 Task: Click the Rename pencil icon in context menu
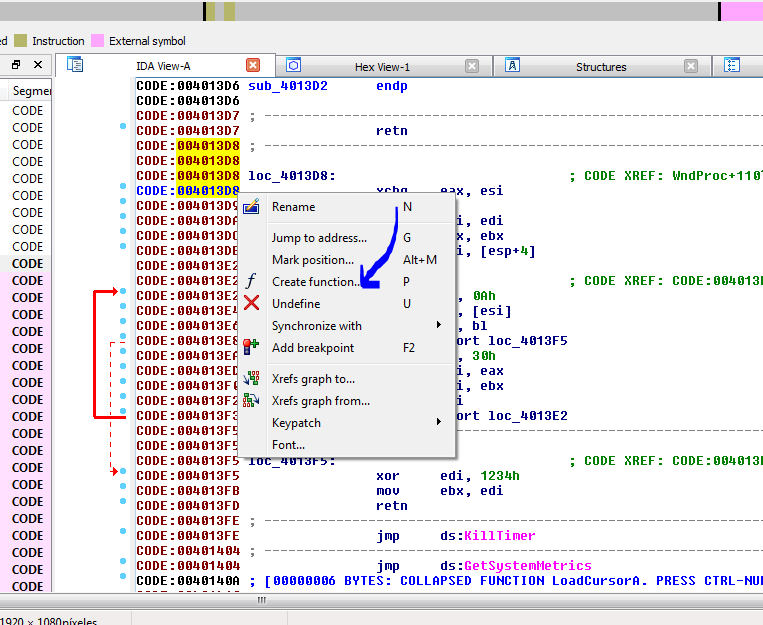click(251, 207)
